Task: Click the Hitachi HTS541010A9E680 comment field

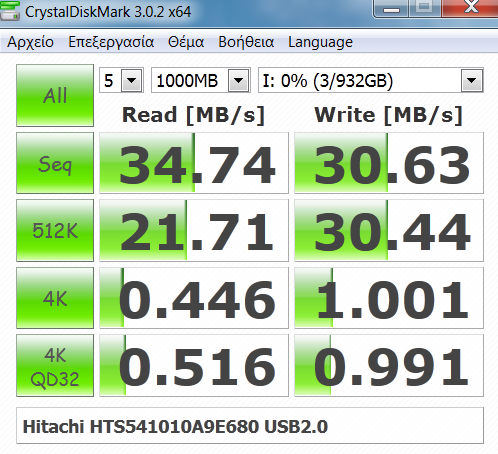Action: click(x=250, y=426)
